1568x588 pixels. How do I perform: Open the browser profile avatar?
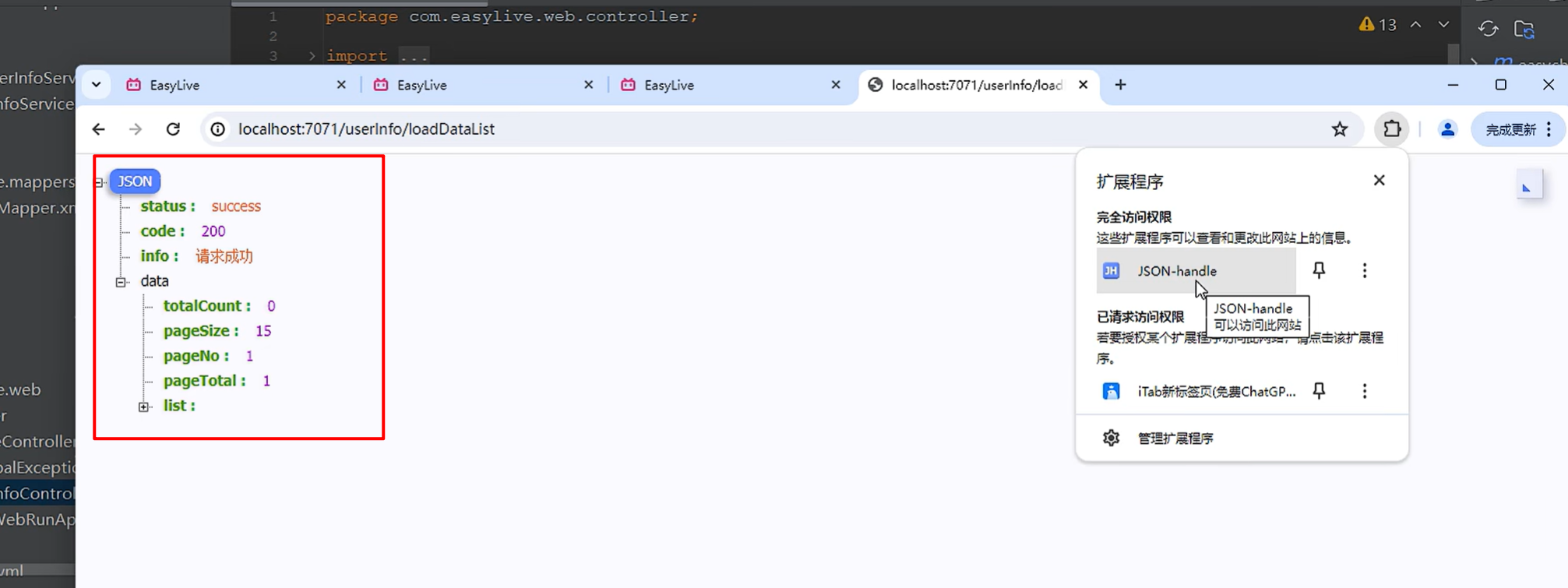point(1446,129)
